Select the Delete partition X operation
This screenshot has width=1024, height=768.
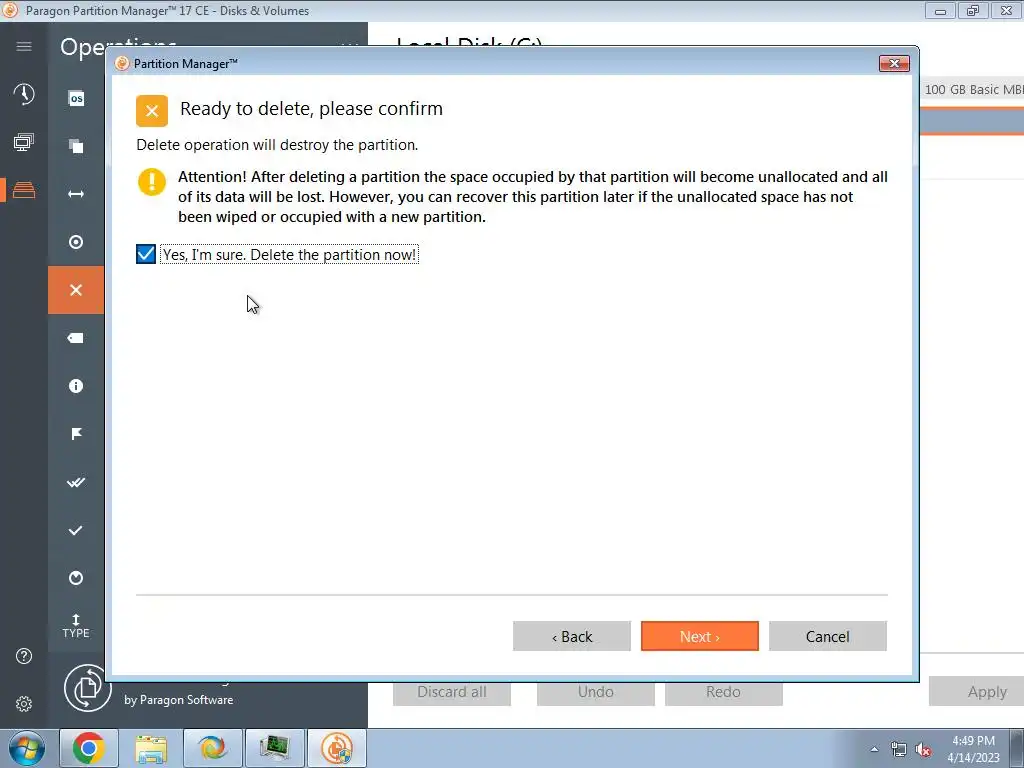76,290
